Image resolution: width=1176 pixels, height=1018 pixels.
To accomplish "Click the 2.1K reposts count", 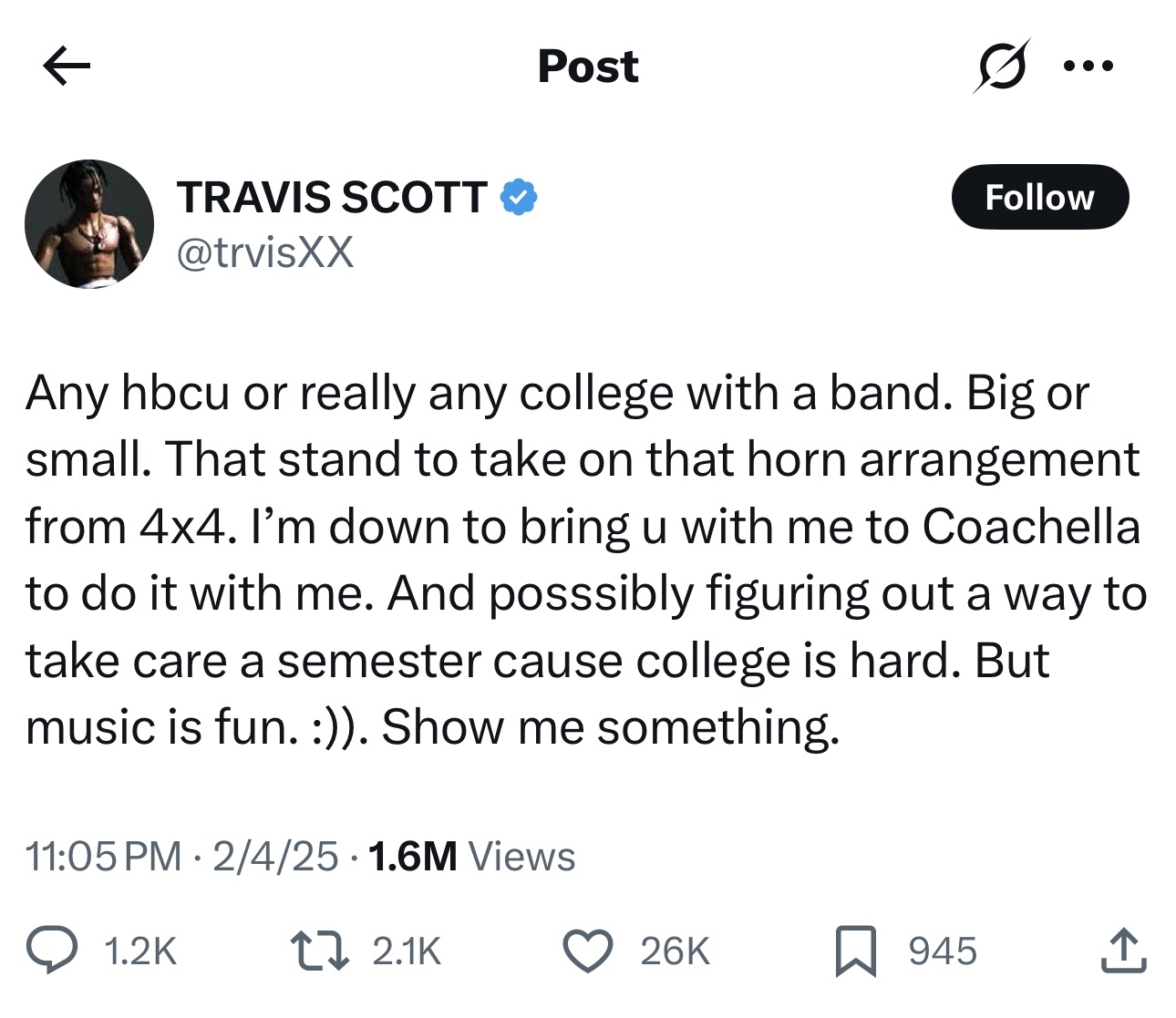I will click(x=407, y=951).
